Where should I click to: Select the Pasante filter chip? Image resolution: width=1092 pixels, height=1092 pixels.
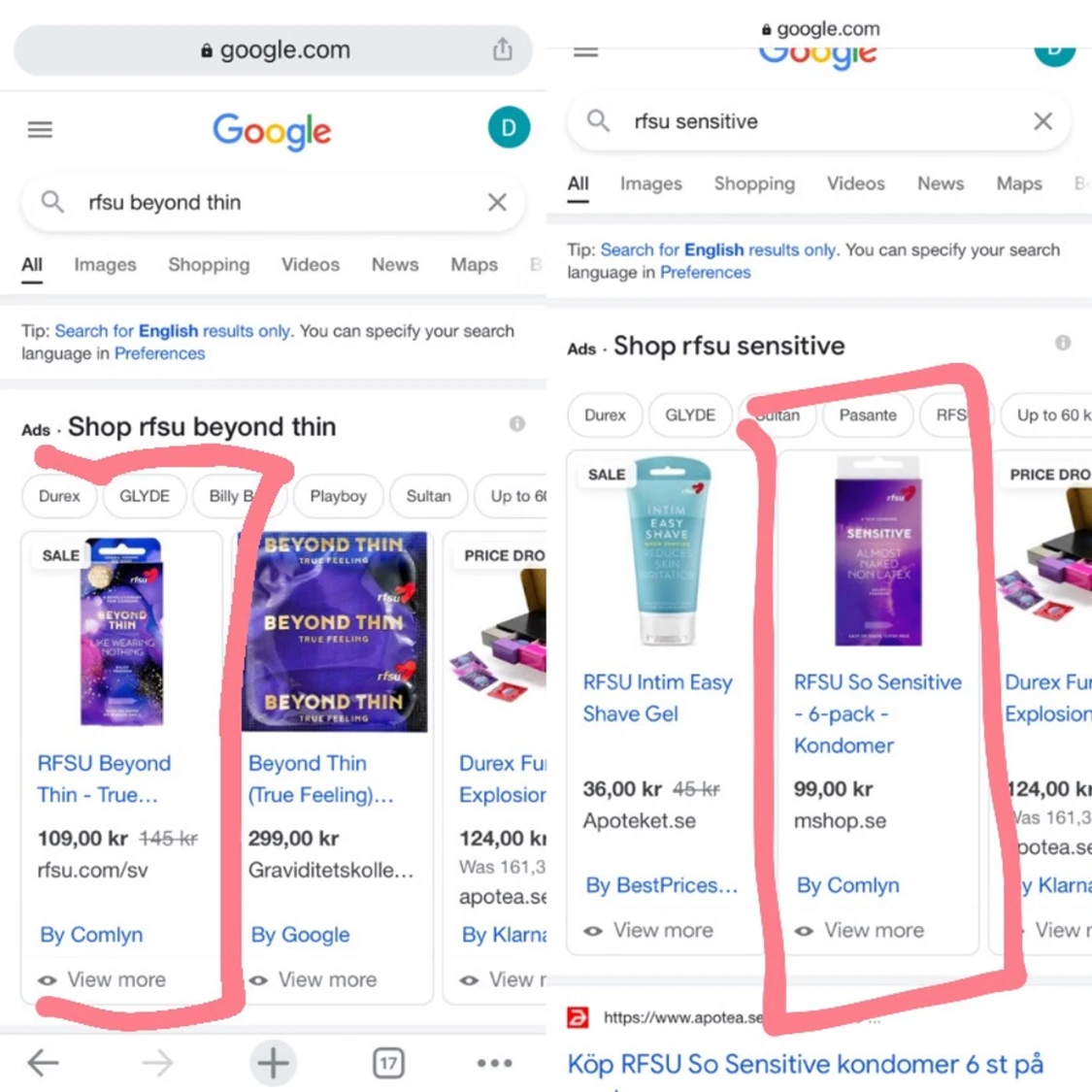867,415
